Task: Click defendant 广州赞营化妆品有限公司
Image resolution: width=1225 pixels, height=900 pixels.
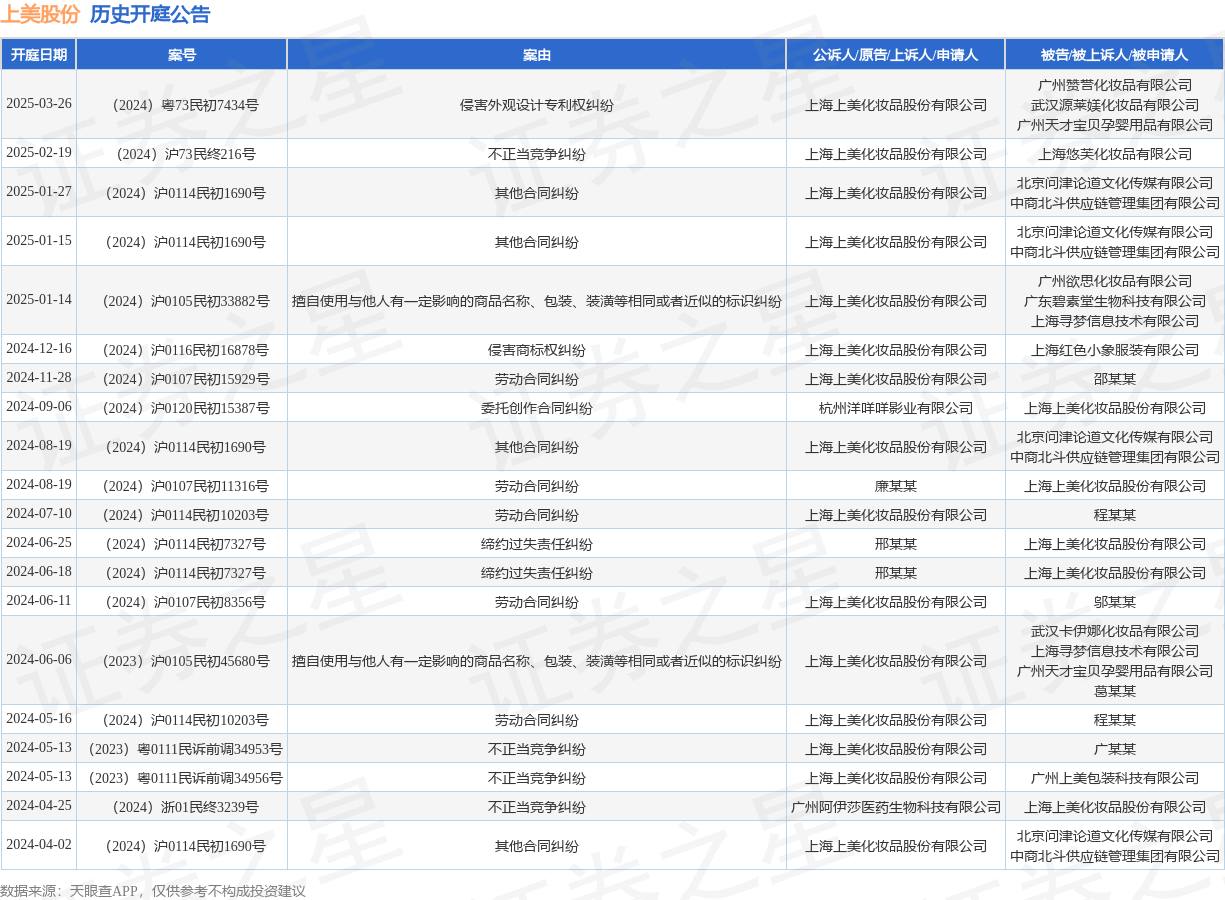Action: tap(1115, 85)
